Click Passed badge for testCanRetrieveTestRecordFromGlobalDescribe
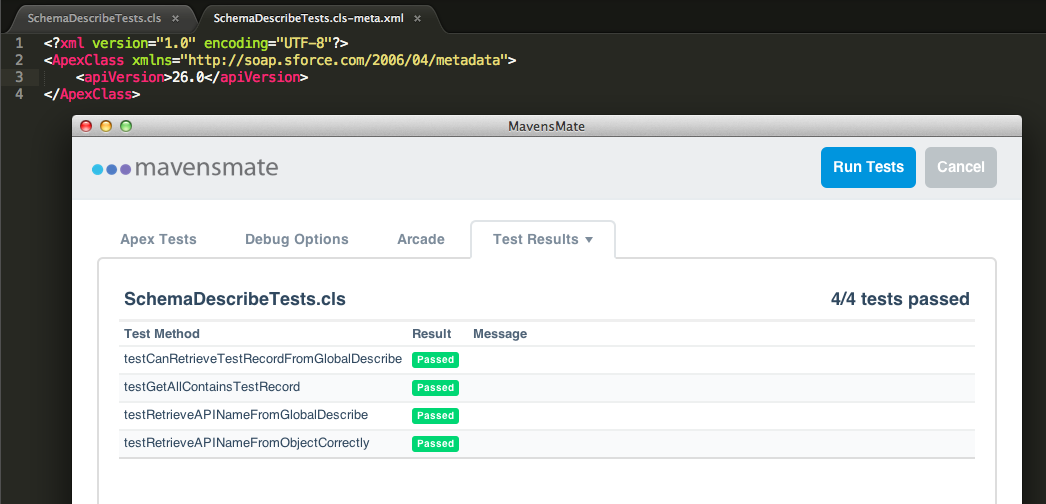The height and width of the screenshot is (504, 1046). pyautogui.click(x=436, y=360)
